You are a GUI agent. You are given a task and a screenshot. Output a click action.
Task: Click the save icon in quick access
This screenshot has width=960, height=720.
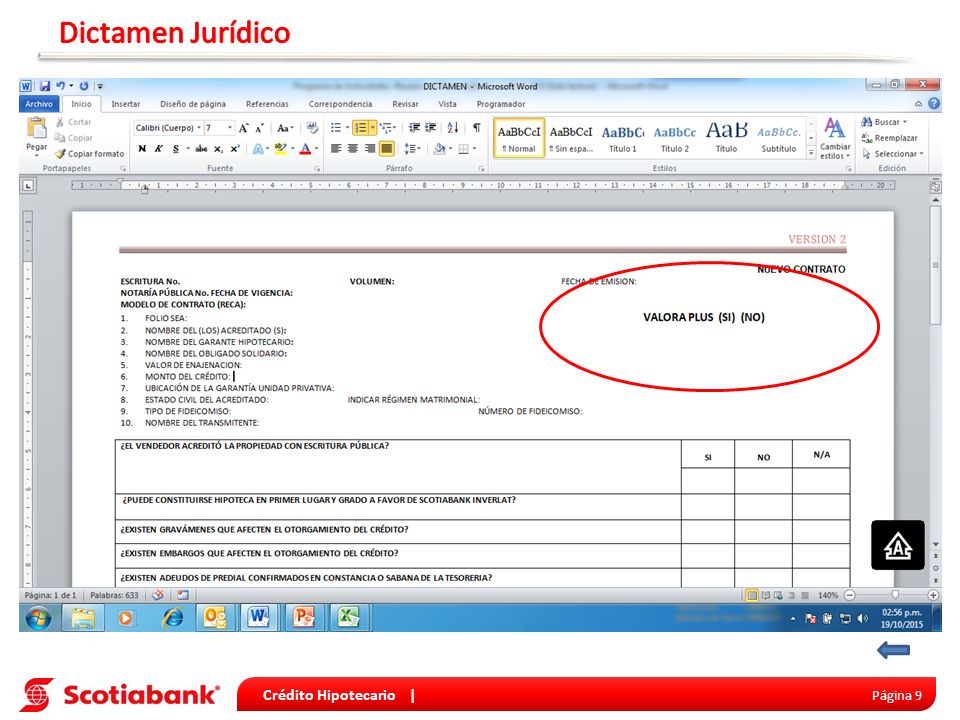[45, 86]
